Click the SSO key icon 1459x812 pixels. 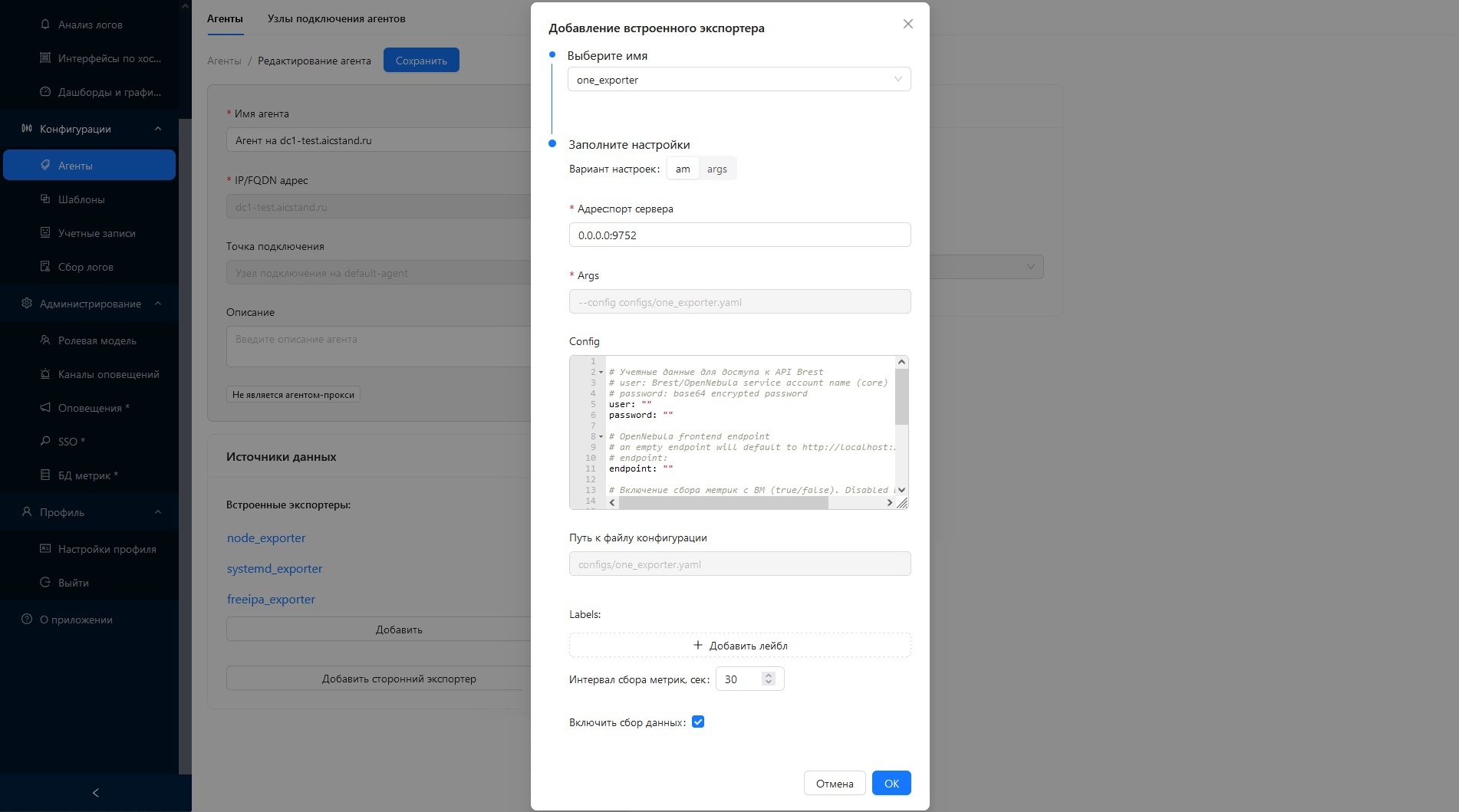click(45, 442)
